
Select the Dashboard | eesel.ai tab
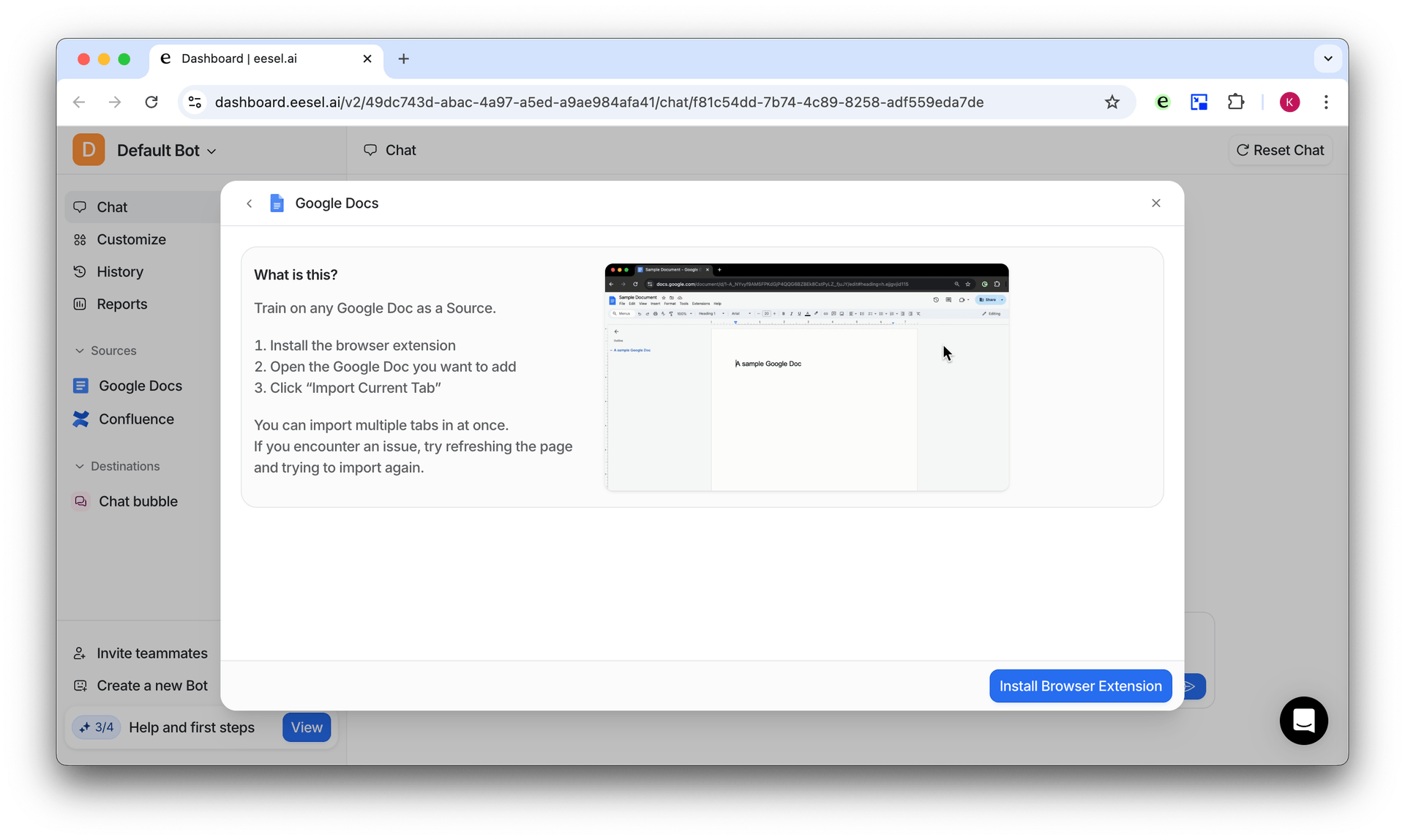click(266, 59)
